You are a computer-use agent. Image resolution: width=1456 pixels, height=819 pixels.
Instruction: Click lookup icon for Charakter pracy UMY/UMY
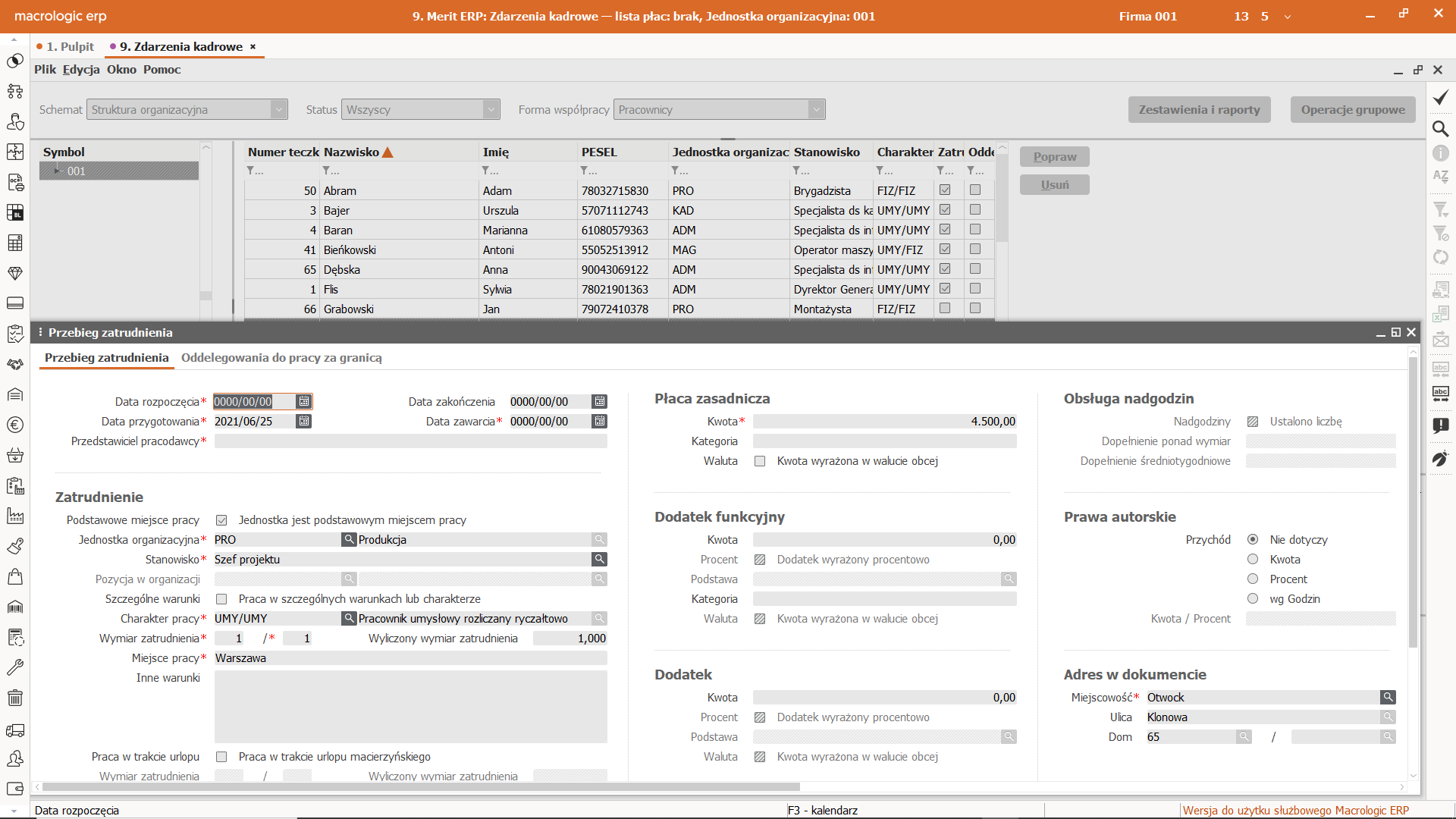point(349,618)
